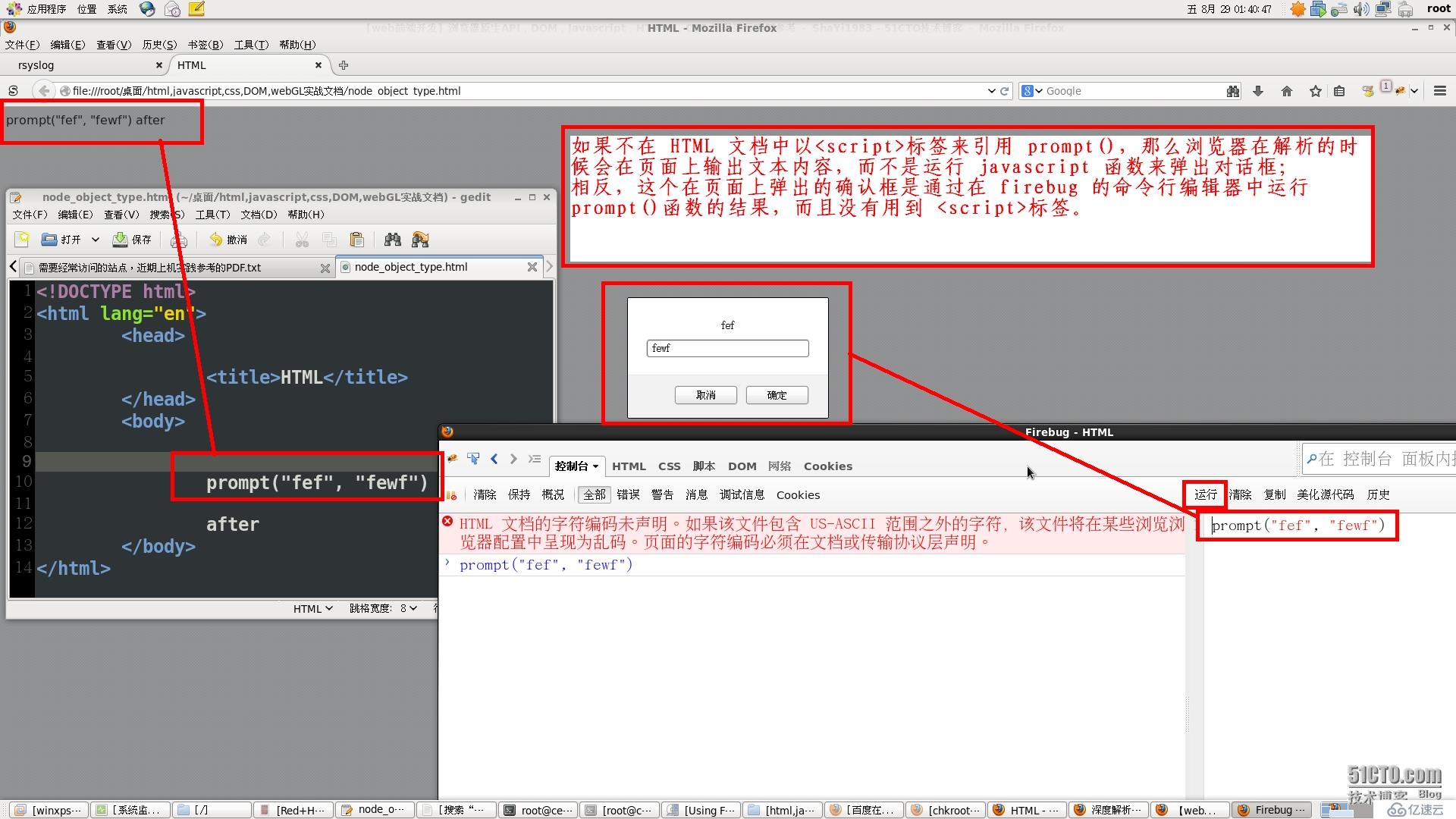
Task: Filter Firebug console by 错误
Action: 628,494
